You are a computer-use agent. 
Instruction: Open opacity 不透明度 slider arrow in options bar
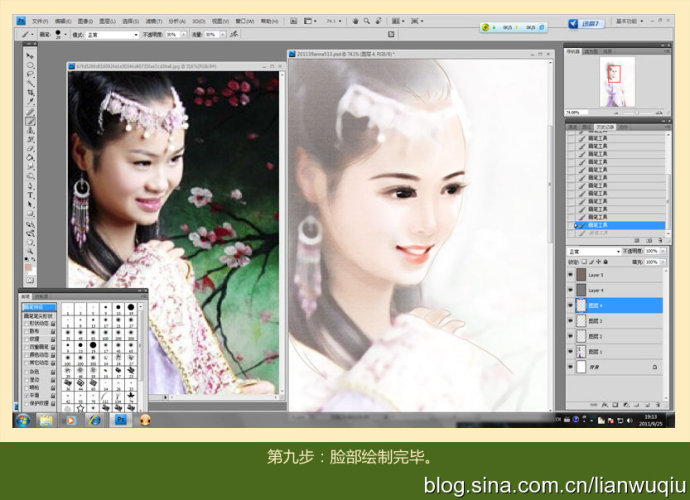pyautogui.click(x=184, y=34)
